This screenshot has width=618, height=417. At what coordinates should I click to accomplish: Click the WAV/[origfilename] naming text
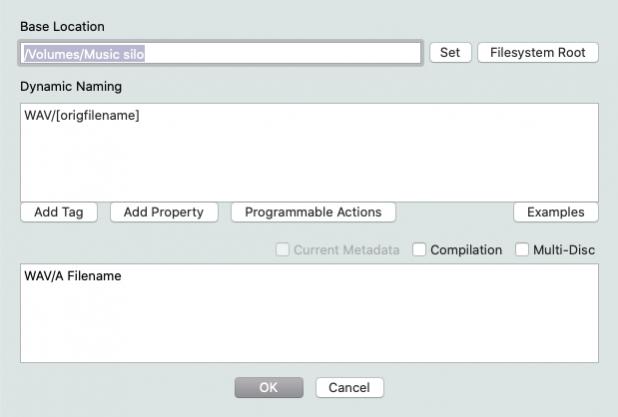click(x=82, y=116)
